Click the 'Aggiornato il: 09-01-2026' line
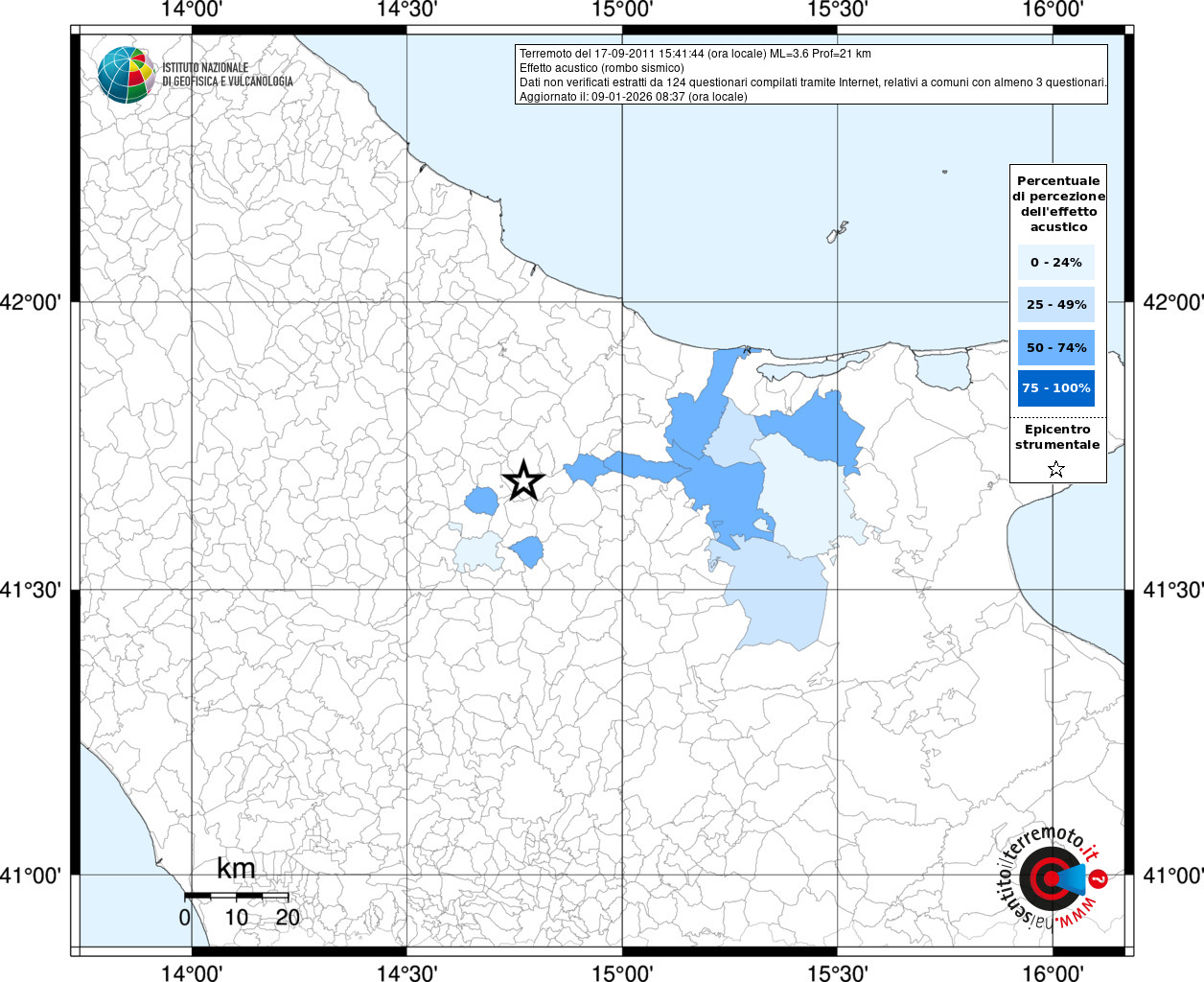Image resolution: width=1204 pixels, height=982 pixels. click(634, 97)
